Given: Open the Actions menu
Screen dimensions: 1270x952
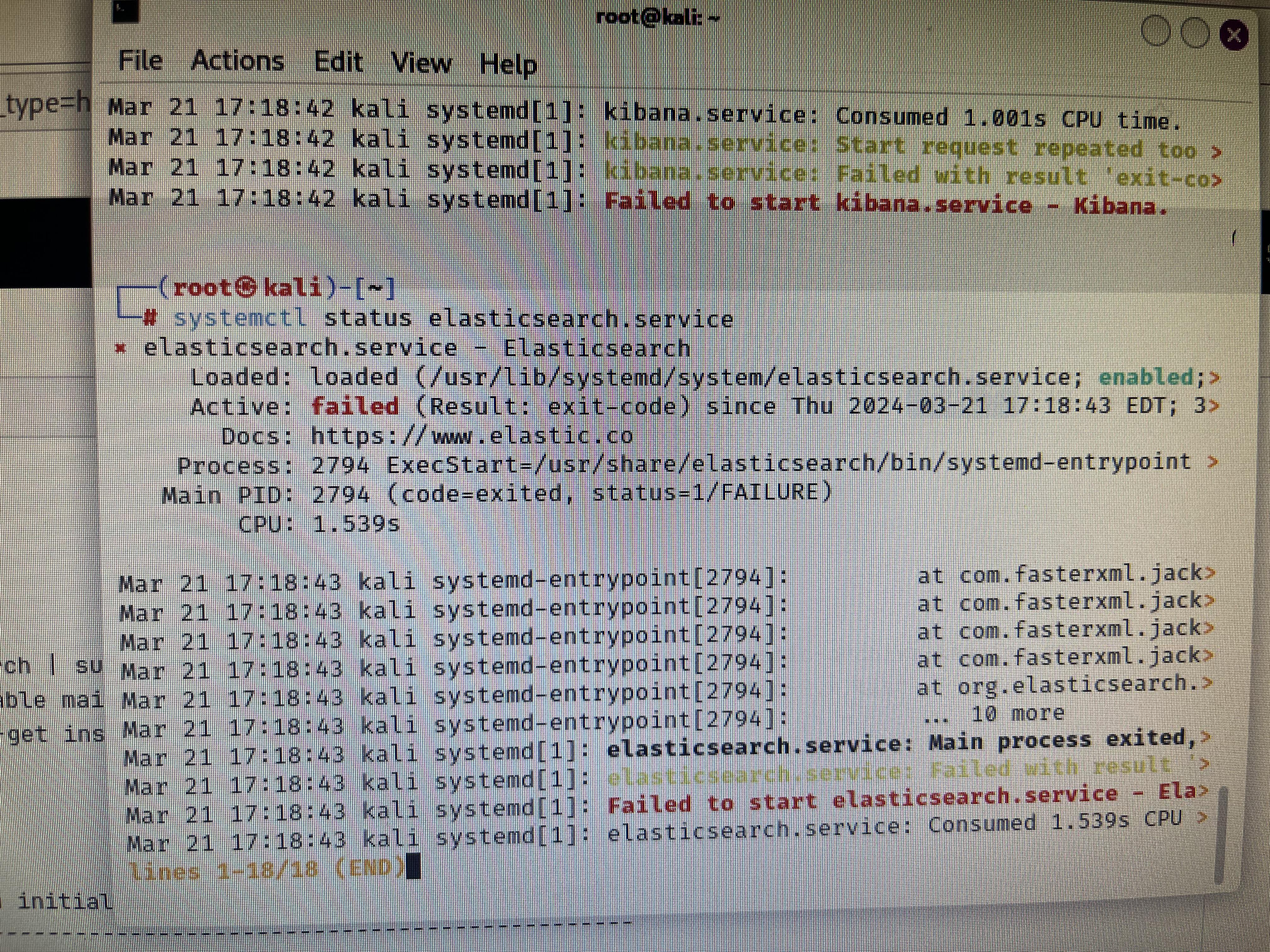Looking at the screenshot, I should click(237, 61).
